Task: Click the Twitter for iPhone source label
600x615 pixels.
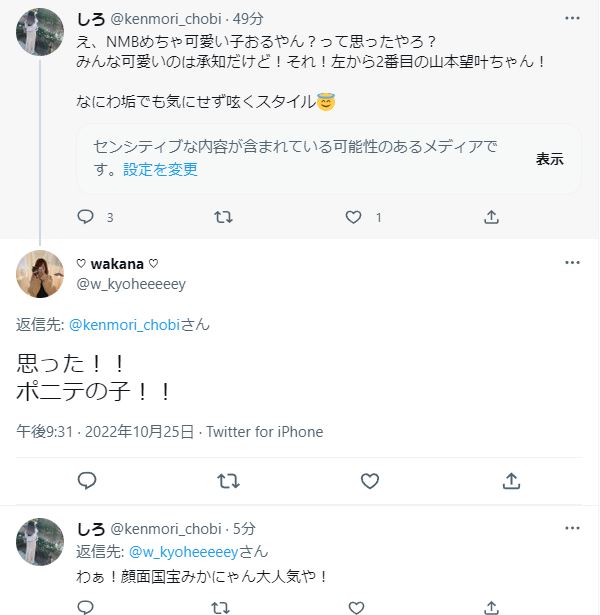Action: [x=265, y=432]
